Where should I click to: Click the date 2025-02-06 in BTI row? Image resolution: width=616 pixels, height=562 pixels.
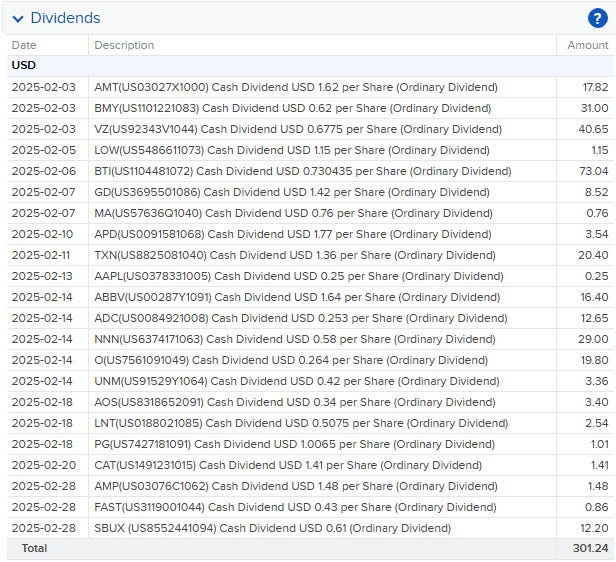[44, 171]
